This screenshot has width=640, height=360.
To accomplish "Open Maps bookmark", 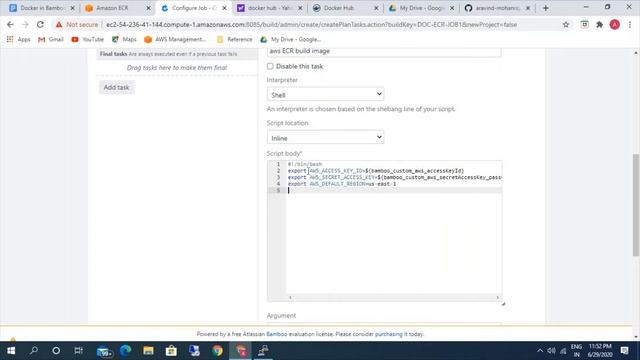I will point(124,39).
